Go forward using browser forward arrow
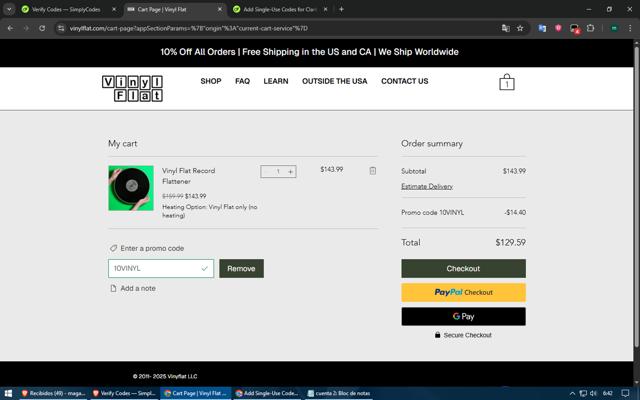Image resolution: width=640 pixels, height=400 pixels. click(26, 28)
